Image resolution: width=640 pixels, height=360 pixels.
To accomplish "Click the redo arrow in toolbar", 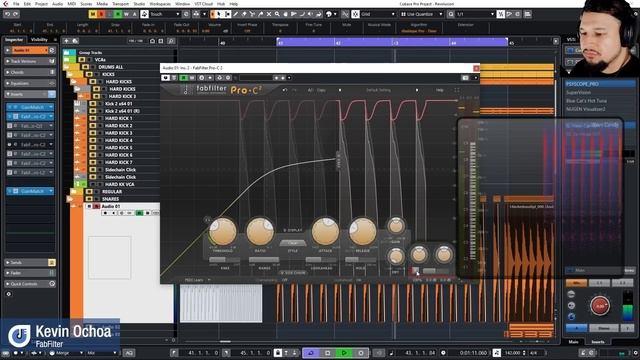I will pyautogui.click(x=16, y=14).
